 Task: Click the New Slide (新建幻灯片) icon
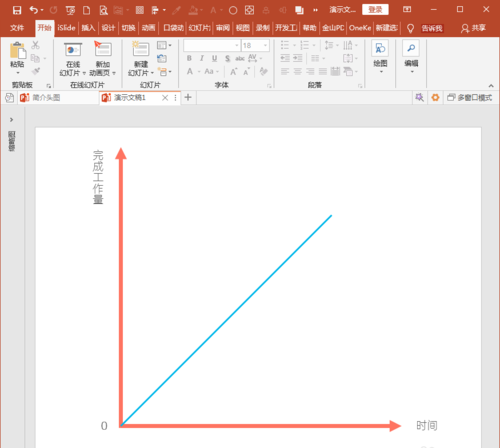tap(141, 49)
